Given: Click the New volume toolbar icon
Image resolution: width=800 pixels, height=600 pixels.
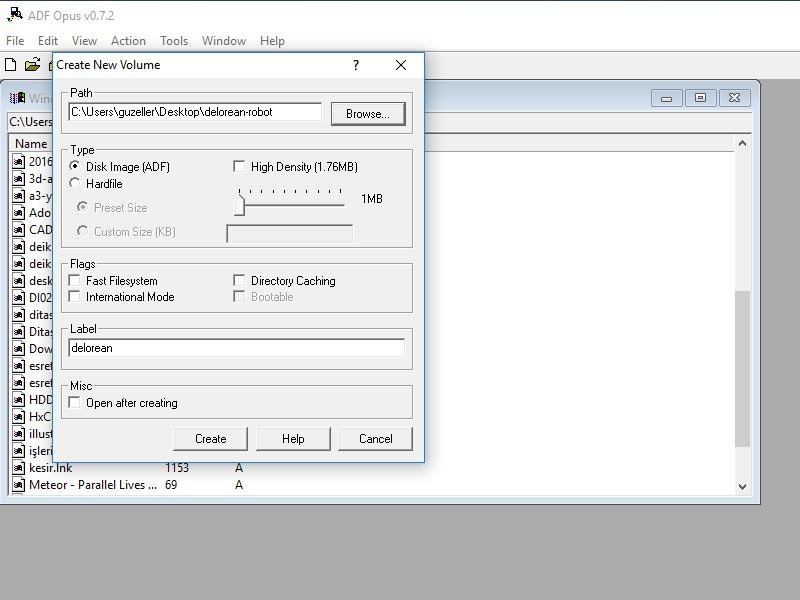Looking at the screenshot, I should pyautogui.click(x=11, y=65).
